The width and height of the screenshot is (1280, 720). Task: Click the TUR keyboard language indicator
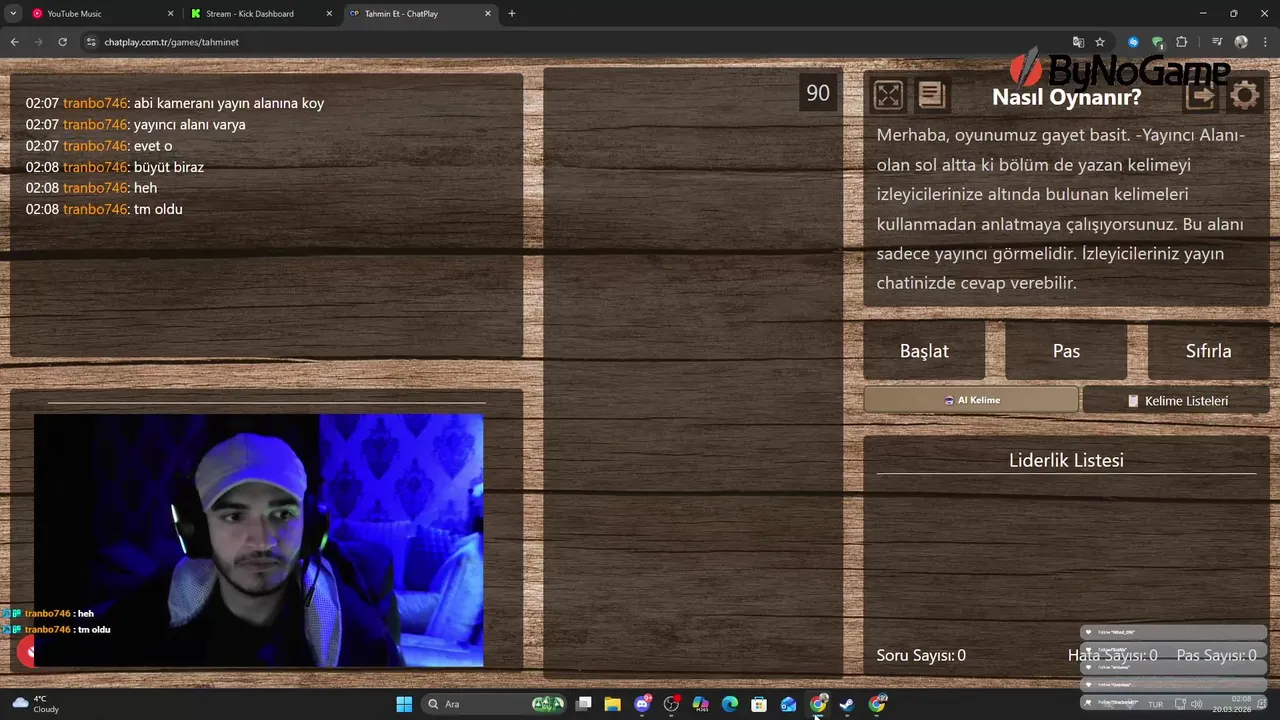pos(1155,704)
